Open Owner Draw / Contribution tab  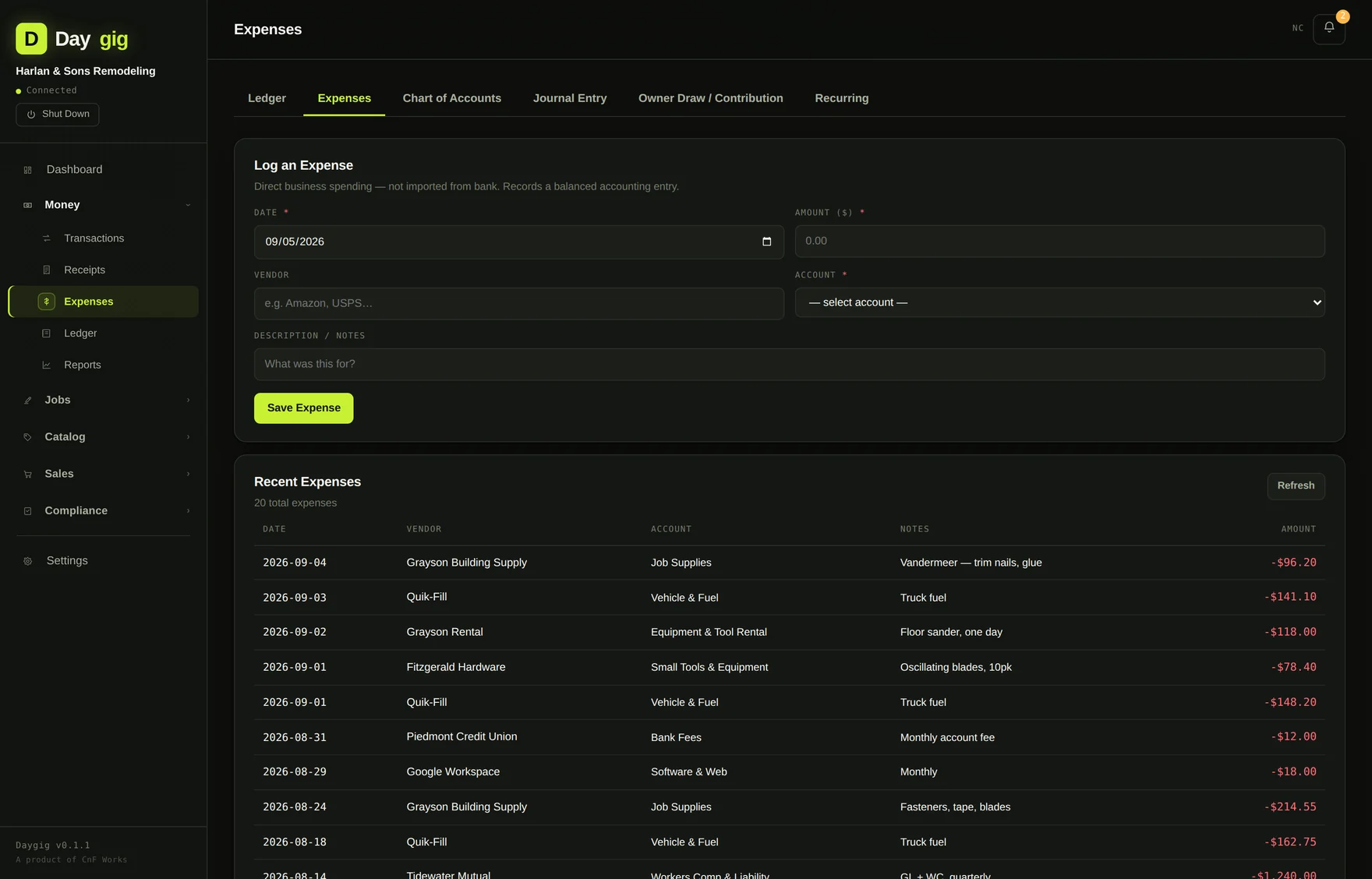tap(711, 98)
